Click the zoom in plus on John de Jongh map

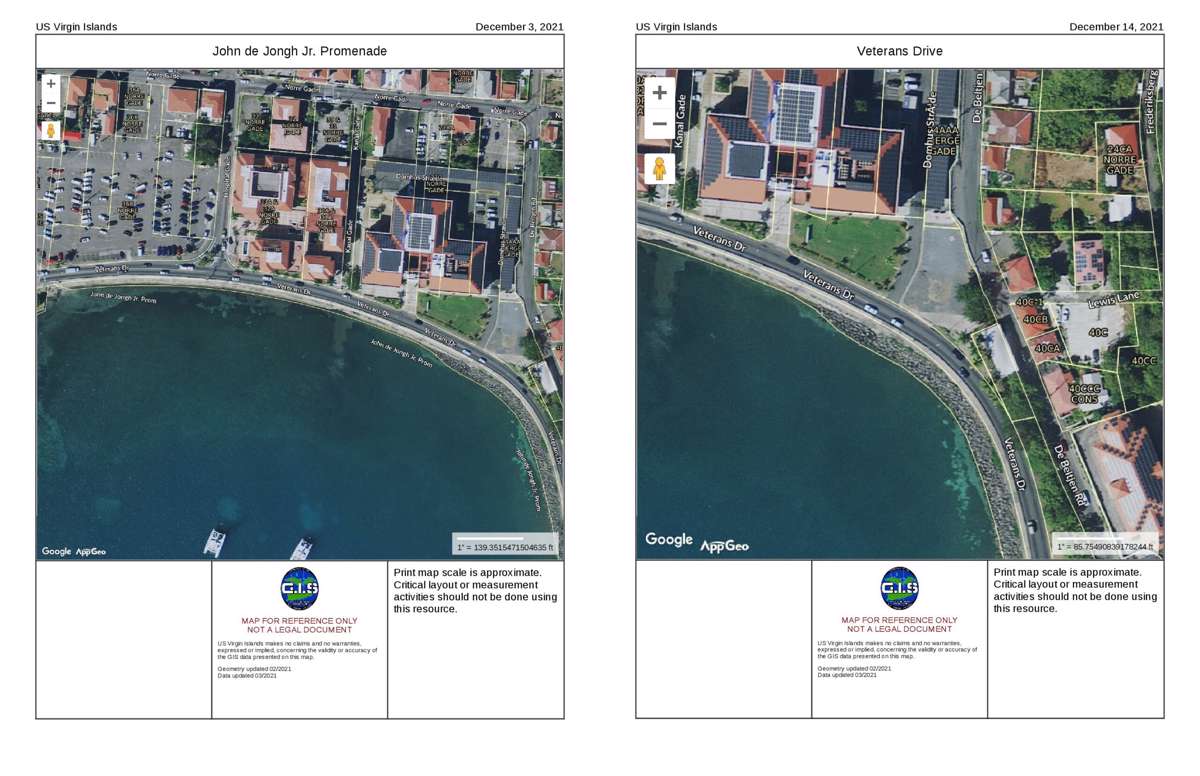click(51, 84)
